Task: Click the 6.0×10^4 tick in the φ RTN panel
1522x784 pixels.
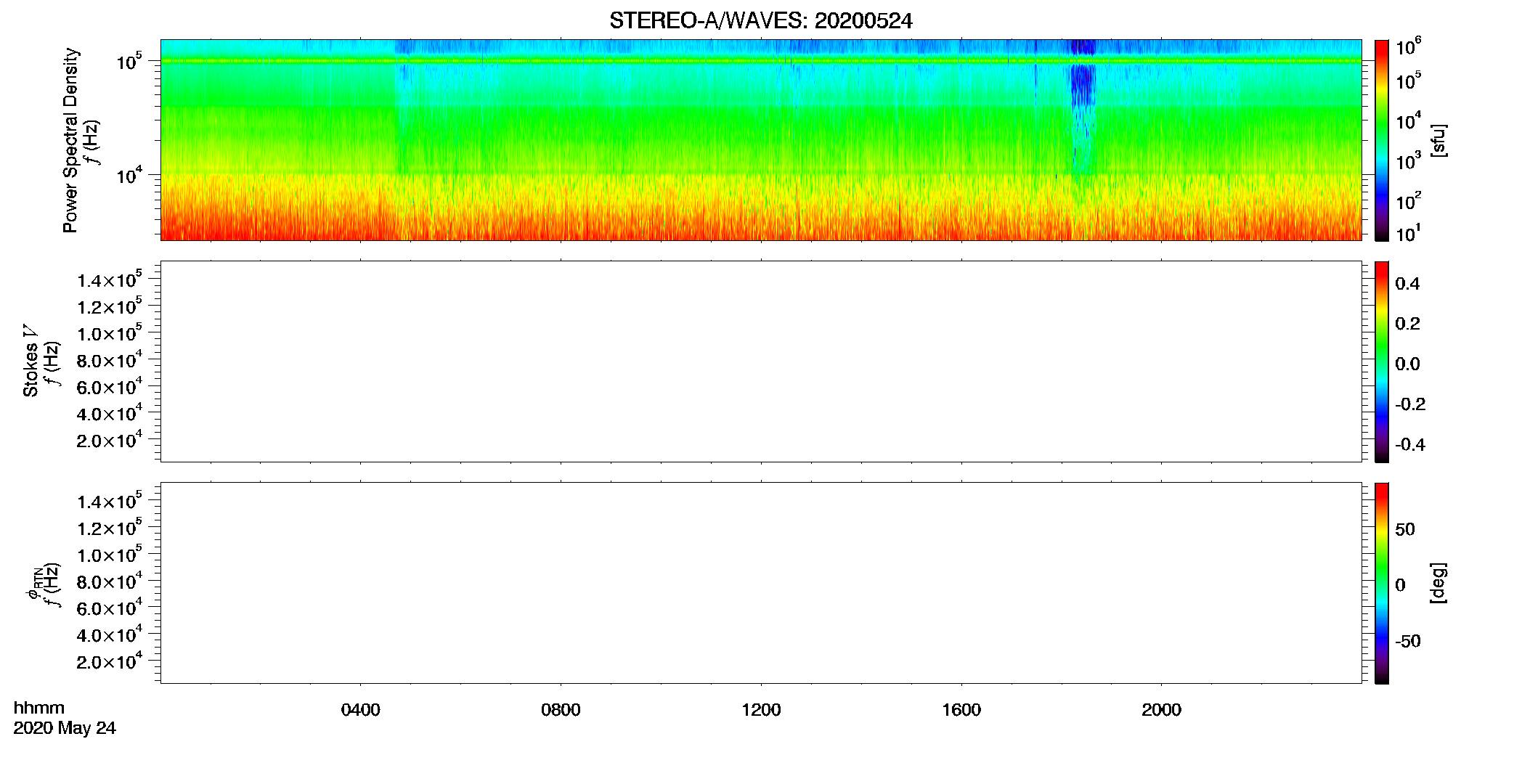Action: [110, 608]
